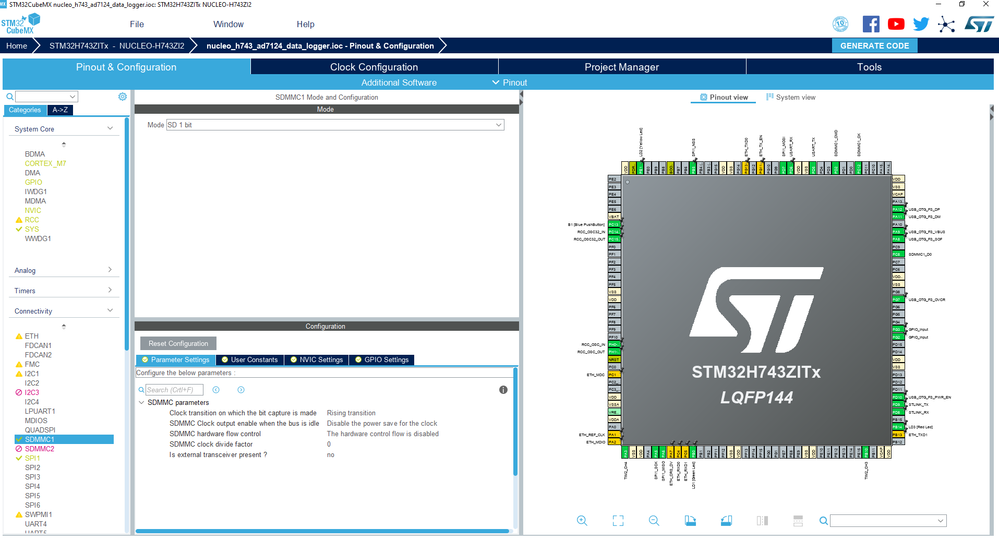
Task: Select SDMMC2 in Connectivity list
Action: (40, 449)
